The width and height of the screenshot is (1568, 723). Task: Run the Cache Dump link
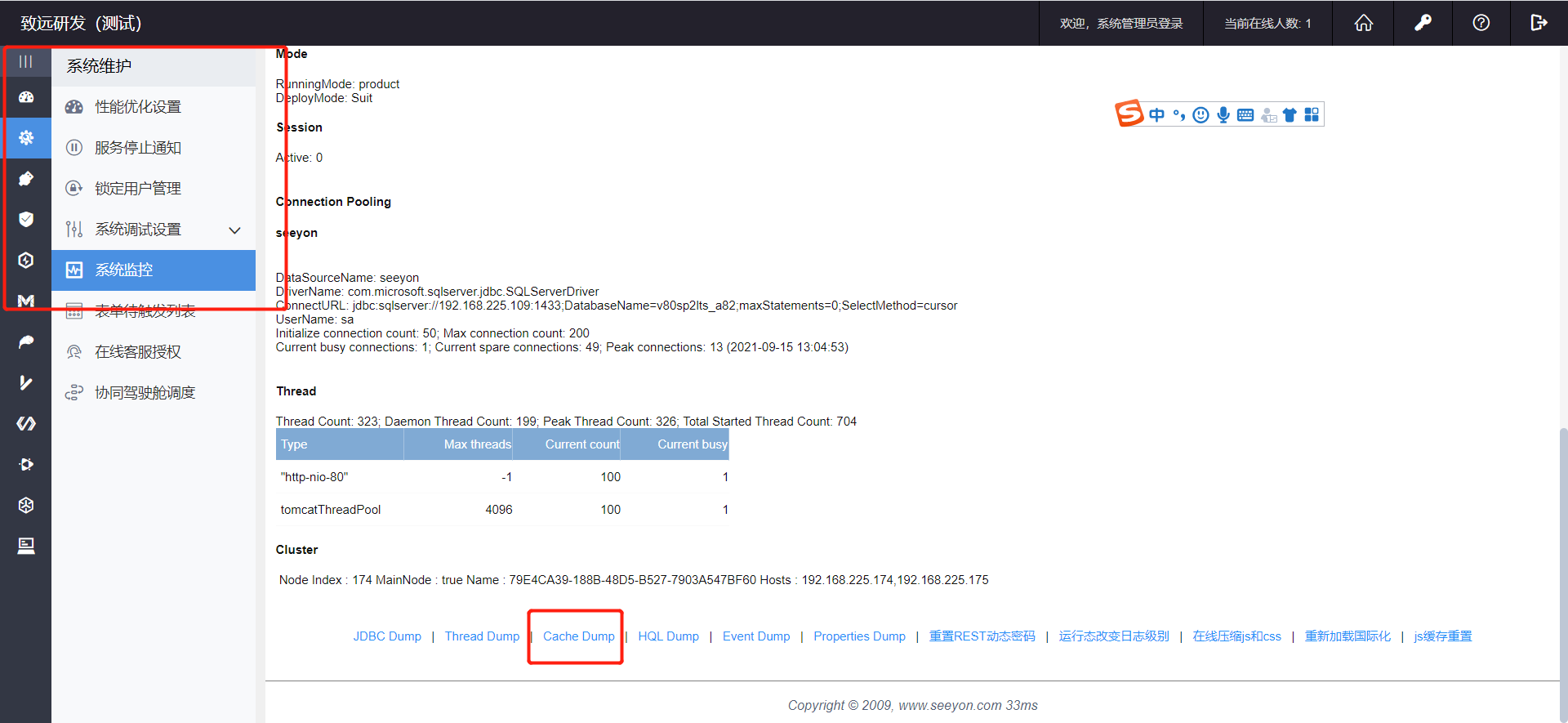pyautogui.click(x=579, y=636)
